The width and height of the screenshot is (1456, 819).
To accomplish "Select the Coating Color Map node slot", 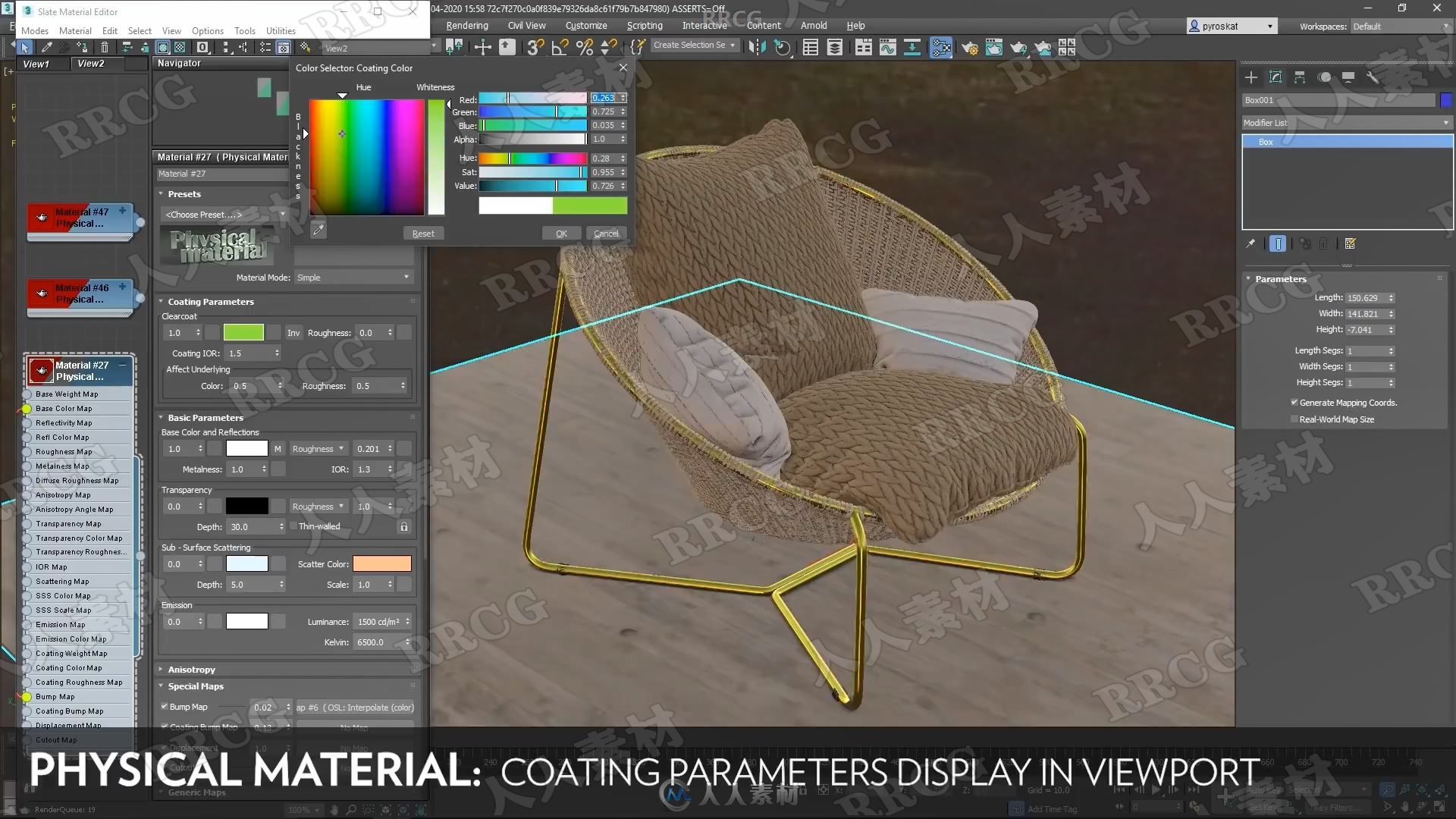I will pos(69,668).
